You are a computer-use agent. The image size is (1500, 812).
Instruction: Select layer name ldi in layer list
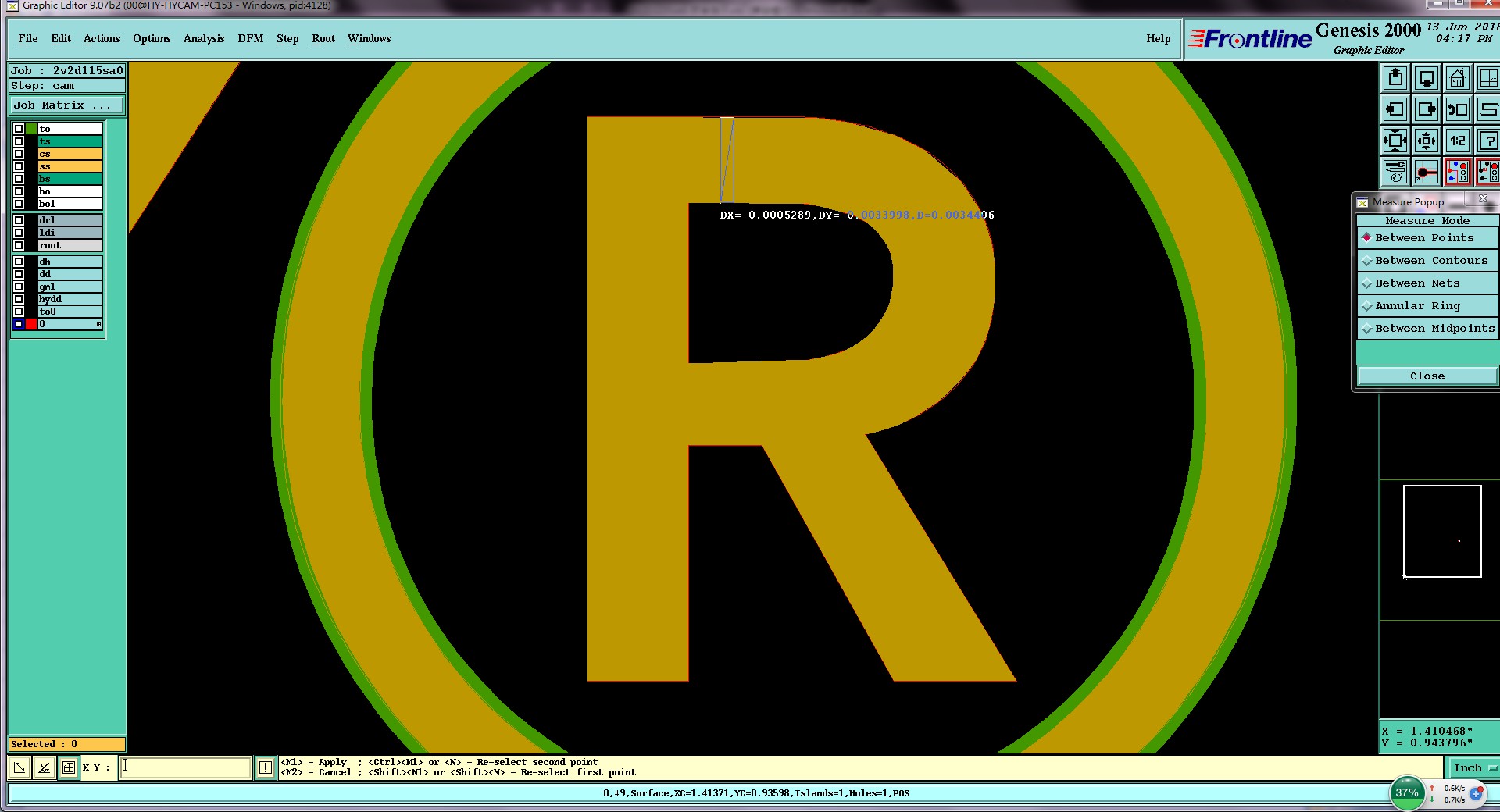[70, 233]
